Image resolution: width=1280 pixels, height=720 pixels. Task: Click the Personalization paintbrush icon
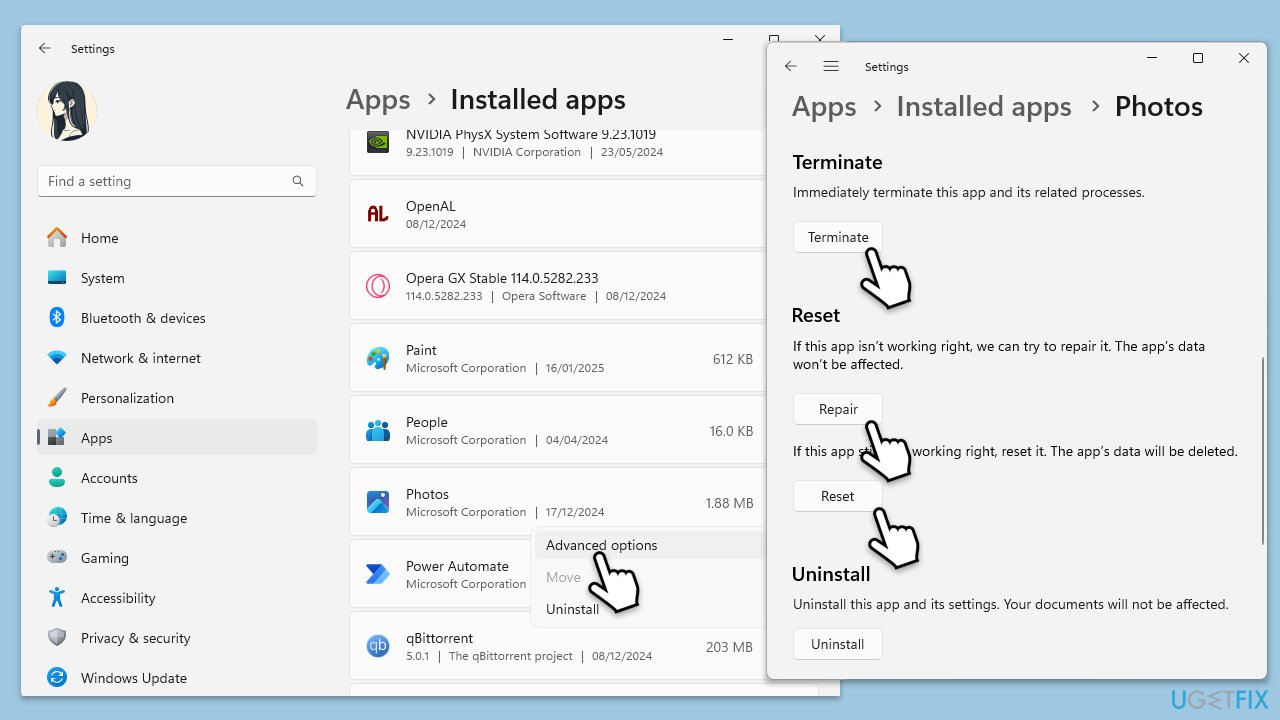pos(57,398)
